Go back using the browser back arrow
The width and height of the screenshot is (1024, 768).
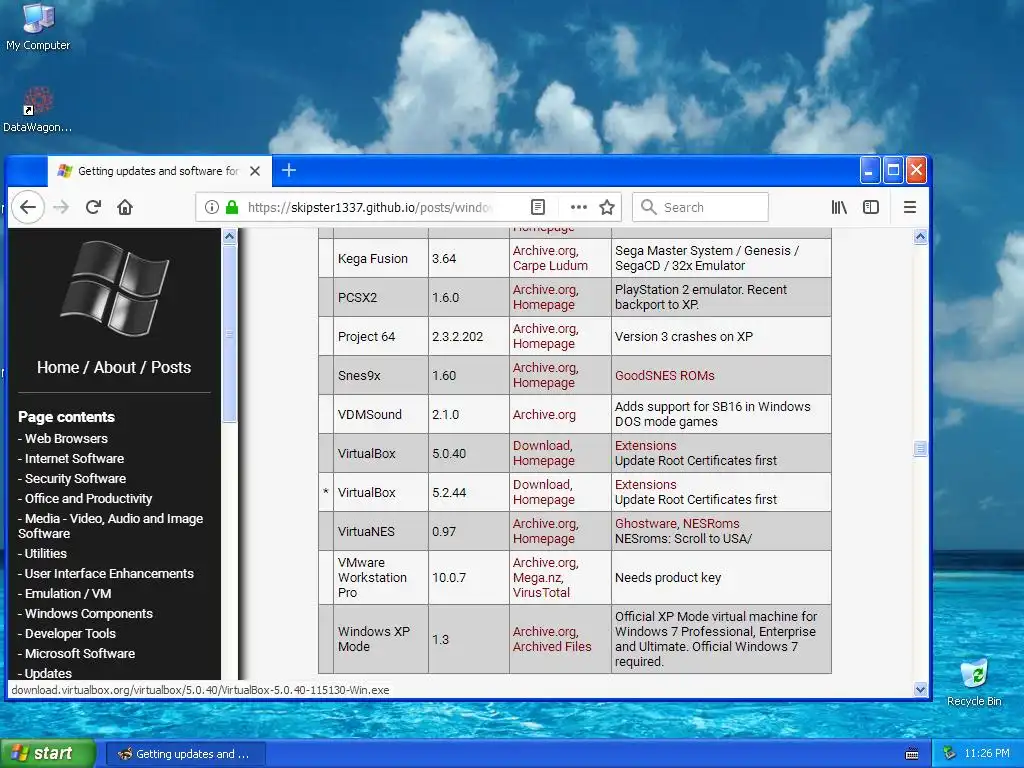point(27,207)
